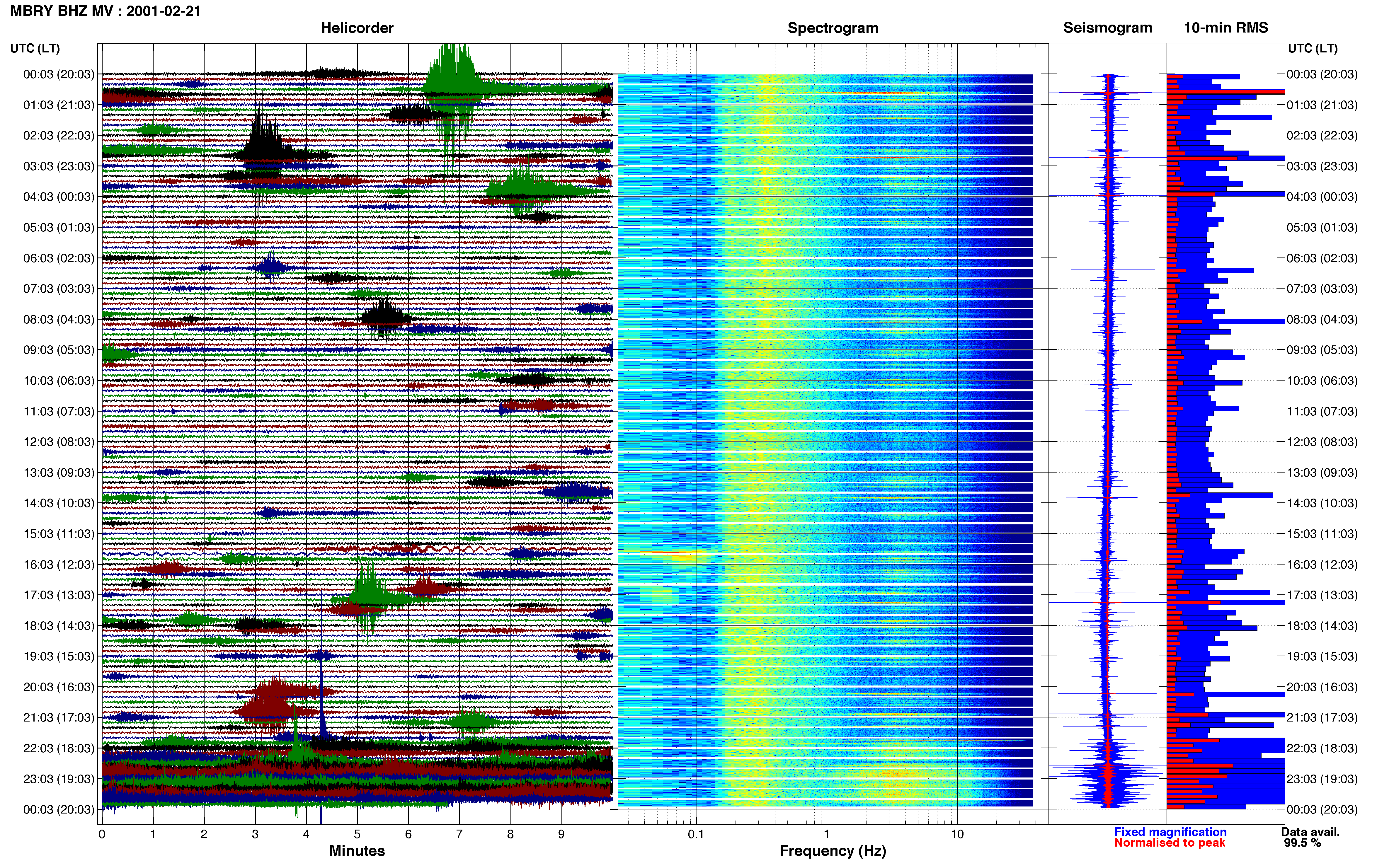Click the 'Frequency (Hz)' x-axis label
Viewport: 1389px width, 868px height.
pyautogui.click(x=833, y=851)
